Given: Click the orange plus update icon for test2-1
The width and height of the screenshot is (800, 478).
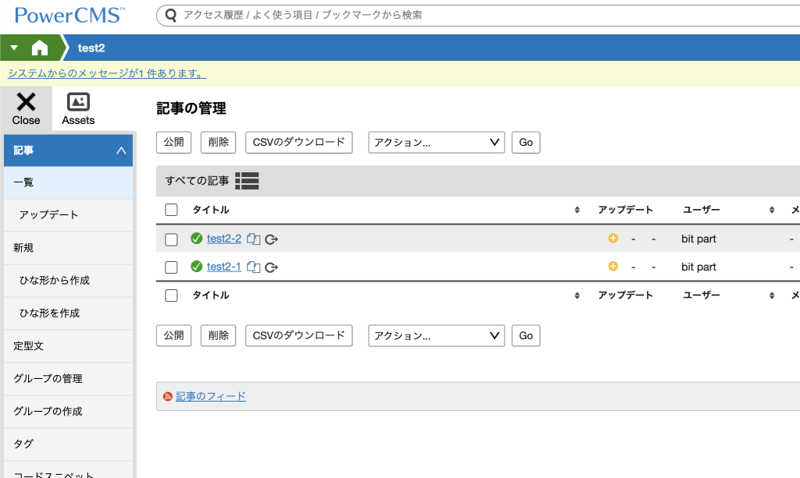Looking at the screenshot, I should (x=613, y=266).
